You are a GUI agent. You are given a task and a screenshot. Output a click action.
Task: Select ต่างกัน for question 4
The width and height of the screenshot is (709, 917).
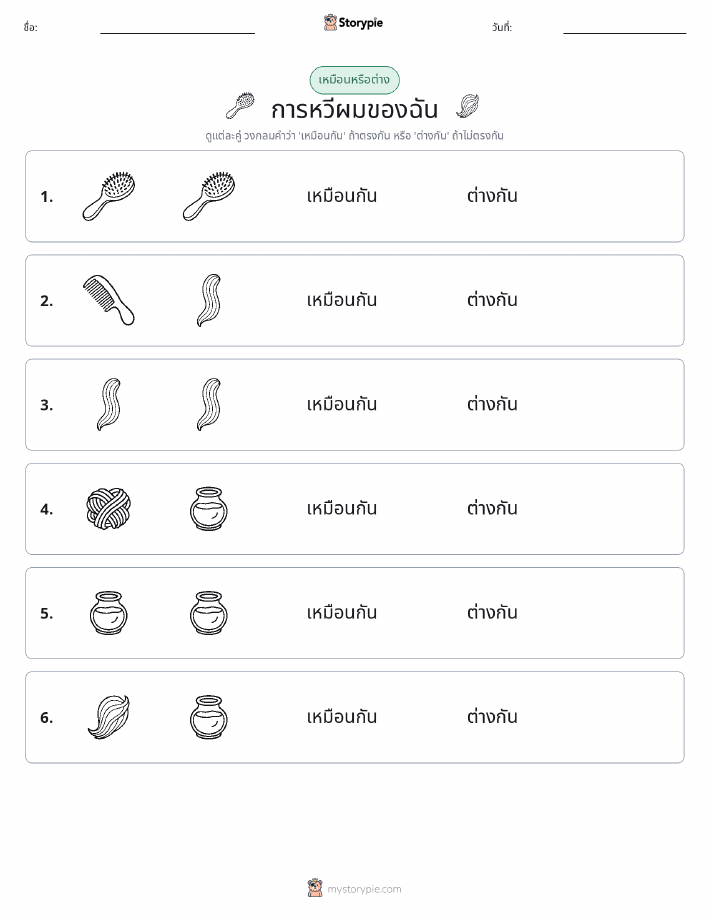point(492,508)
